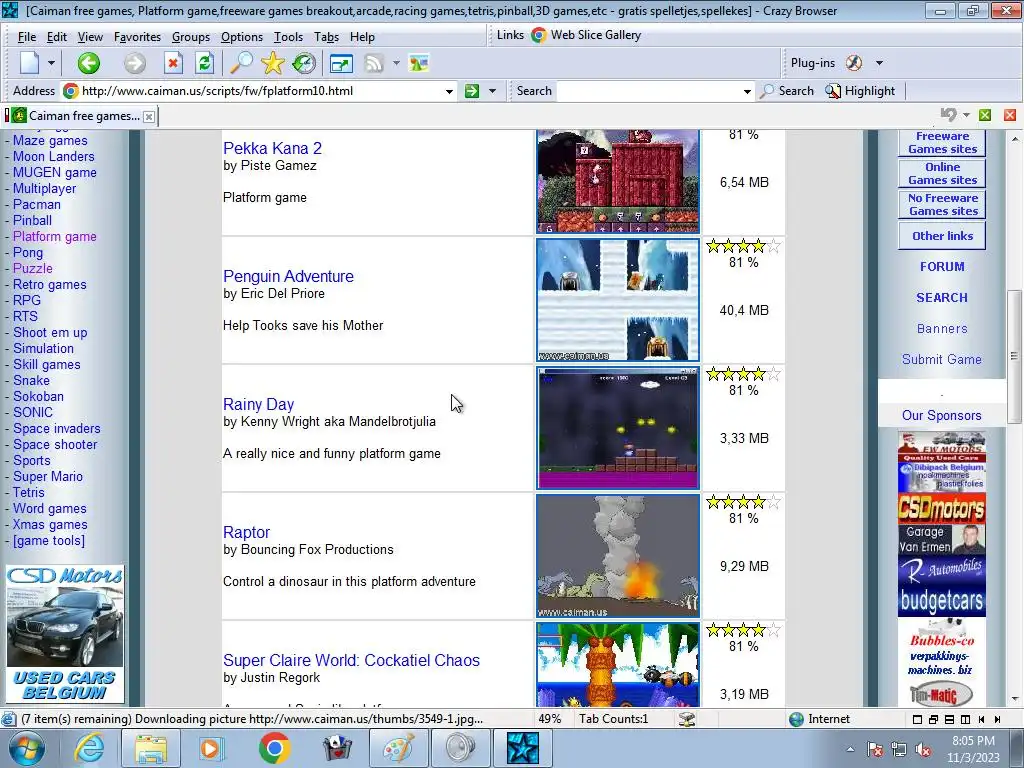The height and width of the screenshot is (768, 1024).
Task: Click the Plug-ins compass icon
Action: pyautogui.click(x=854, y=63)
